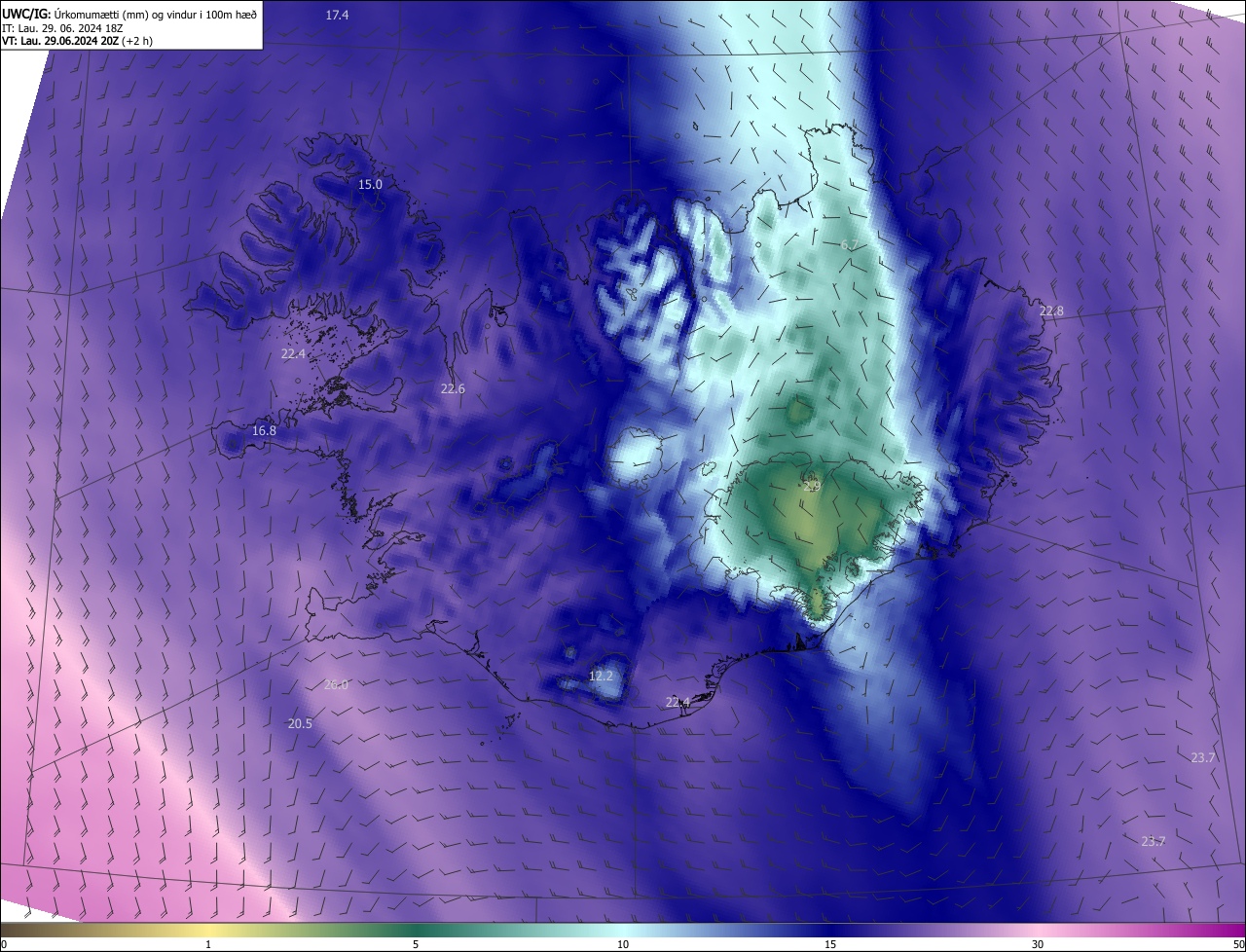Click the 16.8 value on the western peninsula
The width and height of the screenshot is (1246, 952).
[264, 430]
